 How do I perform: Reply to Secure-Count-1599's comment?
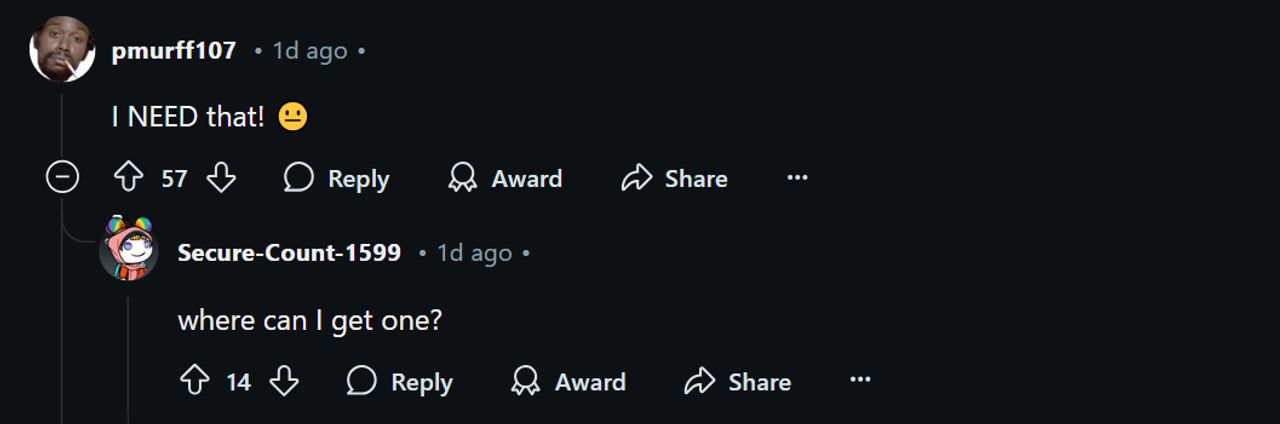[399, 381]
